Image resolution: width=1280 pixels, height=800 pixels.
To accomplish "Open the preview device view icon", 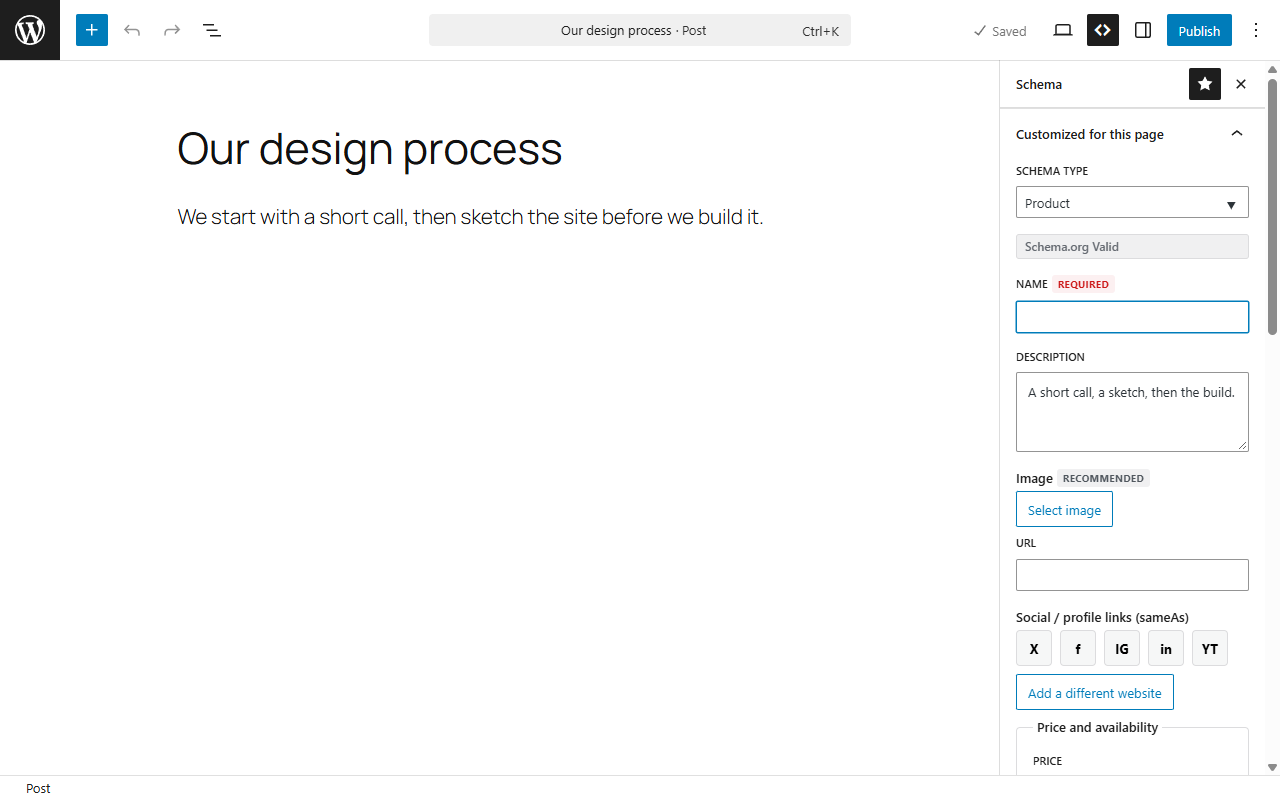I will coord(1063,30).
